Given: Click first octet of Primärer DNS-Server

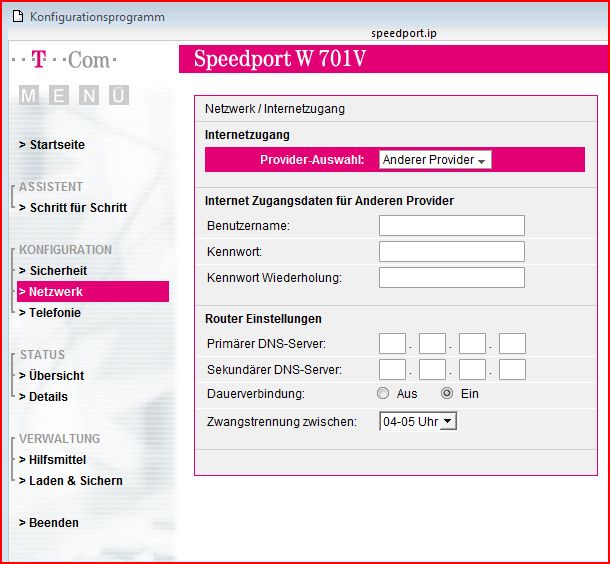Looking at the screenshot, I should 392,343.
